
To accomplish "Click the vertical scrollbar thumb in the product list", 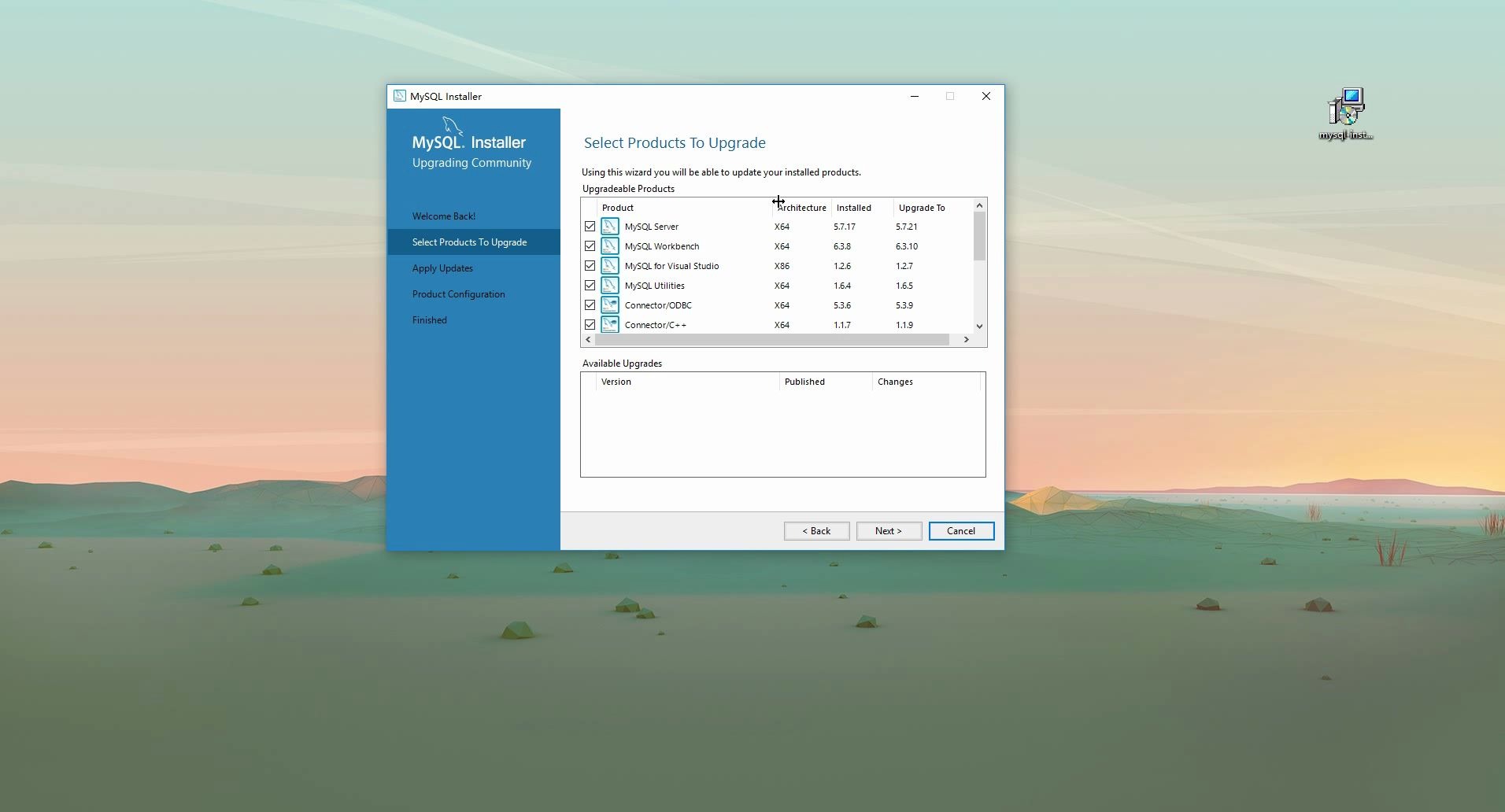I will click(980, 236).
